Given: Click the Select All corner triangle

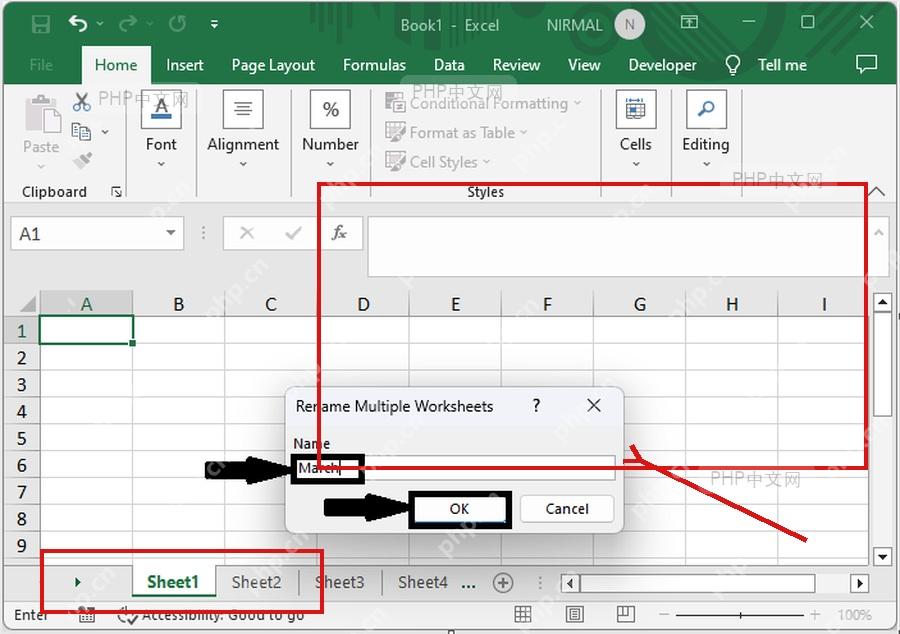Looking at the screenshot, I should coord(27,304).
